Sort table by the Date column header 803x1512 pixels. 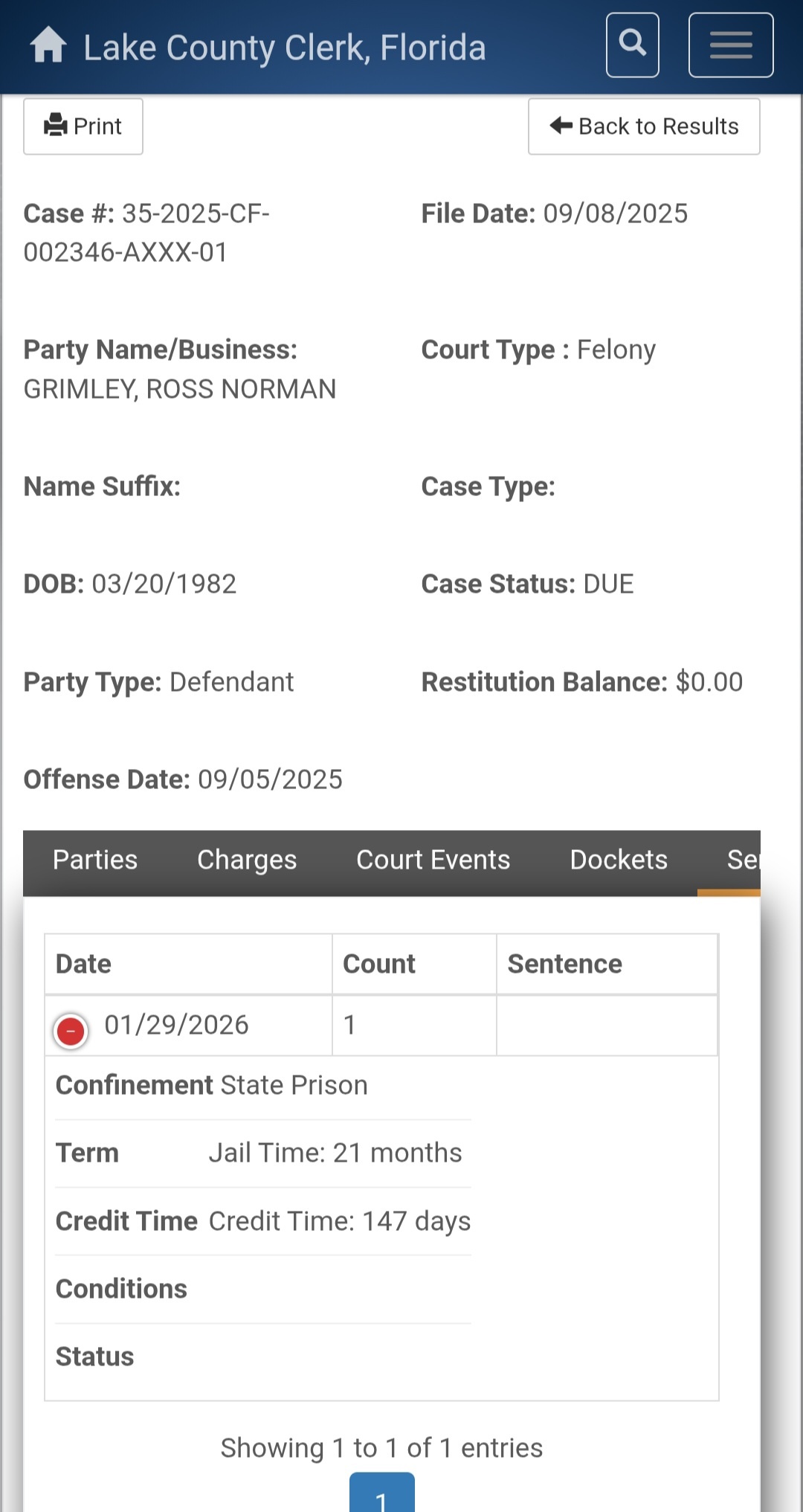[x=84, y=964]
